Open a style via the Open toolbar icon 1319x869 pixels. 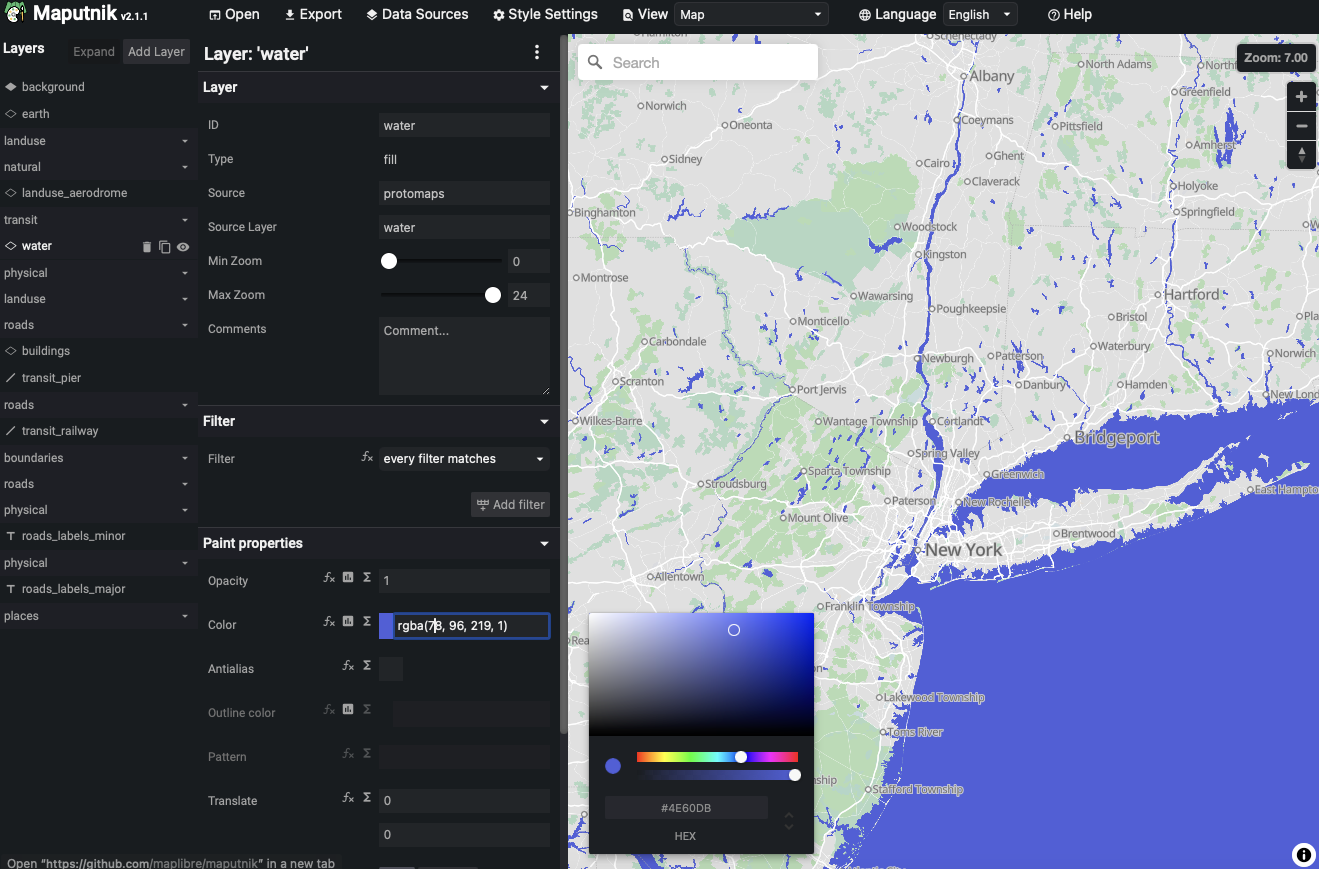tap(233, 14)
